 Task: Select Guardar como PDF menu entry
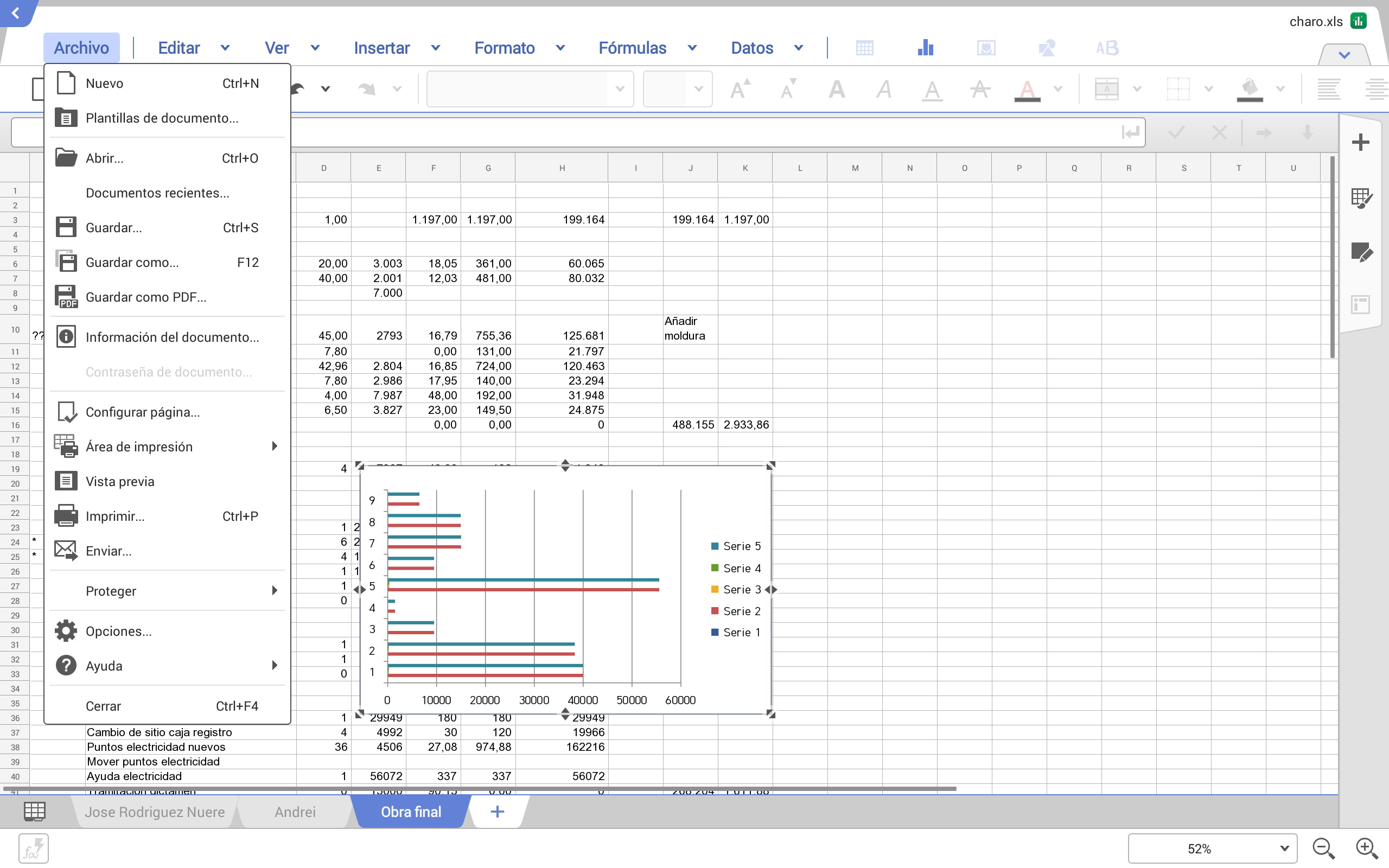[x=146, y=297]
